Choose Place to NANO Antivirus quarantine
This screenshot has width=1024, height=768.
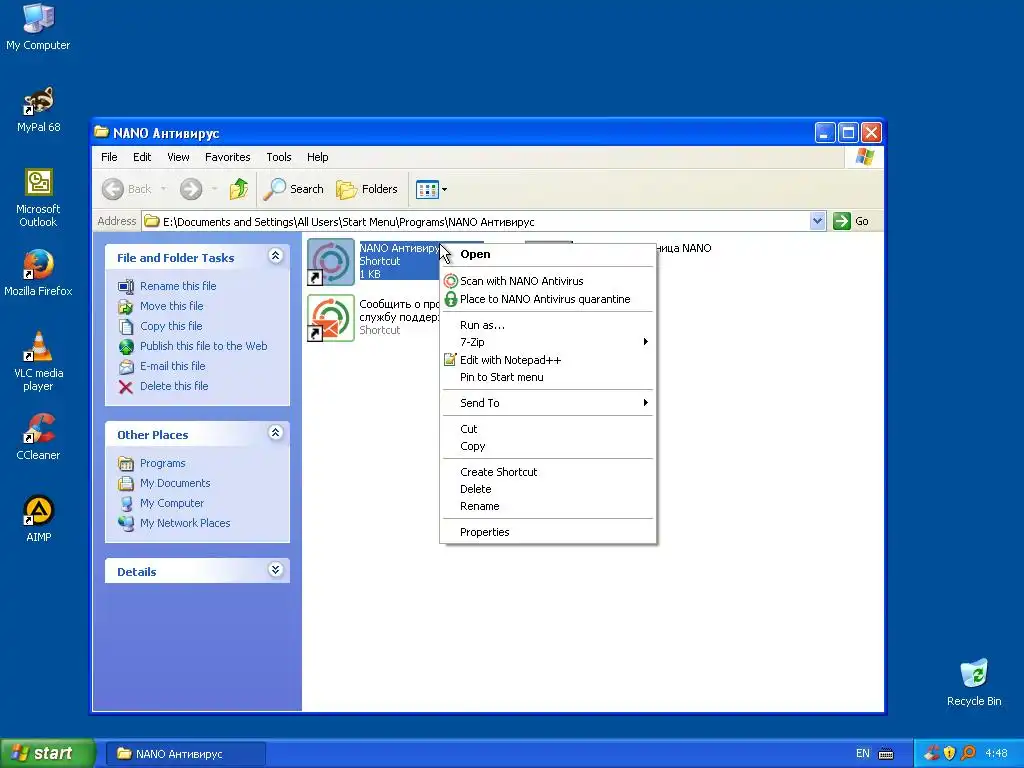[x=548, y=299]
